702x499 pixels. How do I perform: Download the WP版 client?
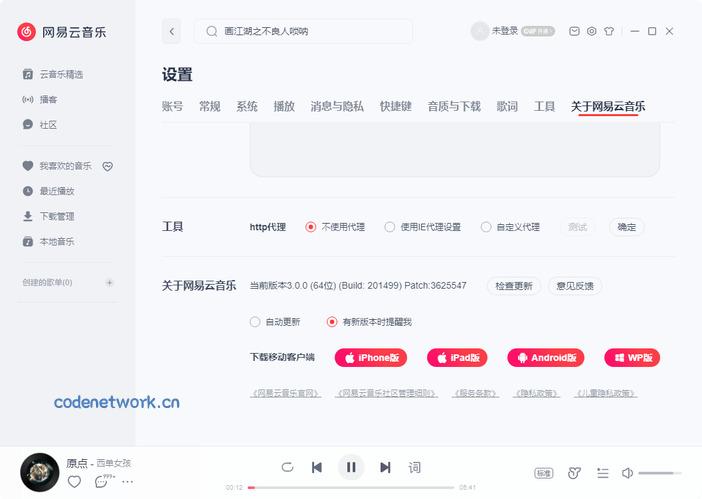(x=632, y=358)
